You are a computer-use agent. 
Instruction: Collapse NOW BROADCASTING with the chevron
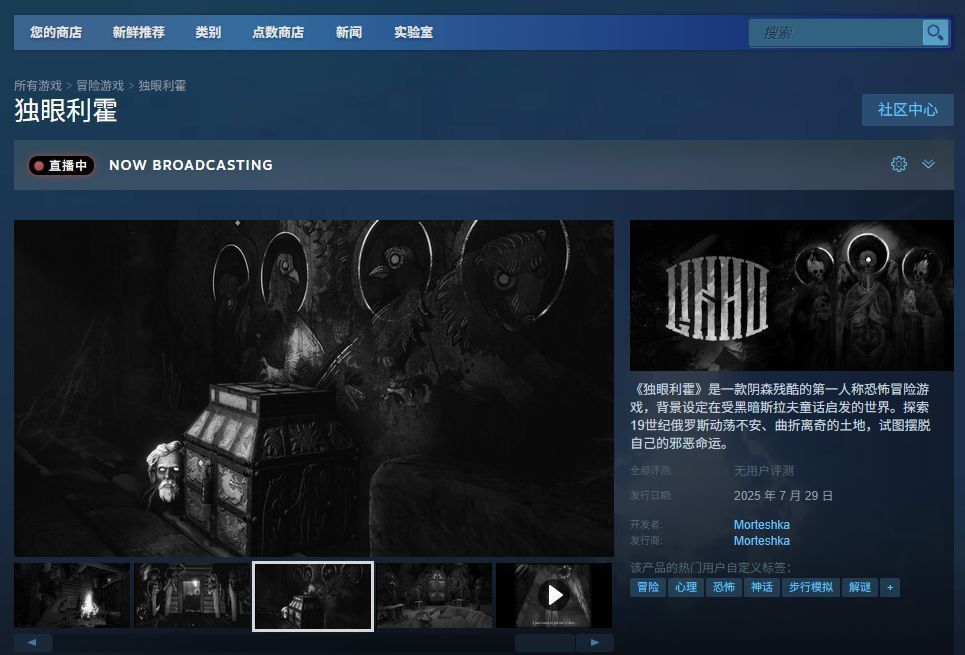(928, 164)
